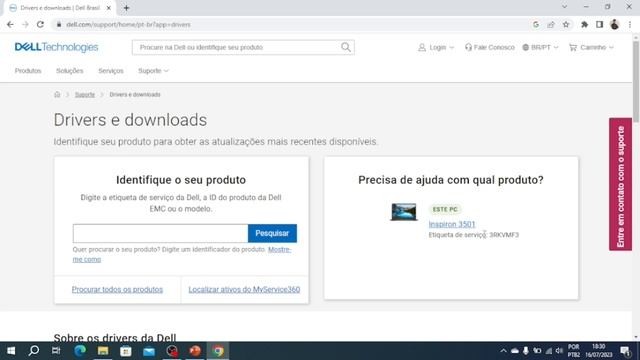This screenshot has width=640, height=360.
Task: Go to Suporte breadcrumb link
Action: click(85, 94)
